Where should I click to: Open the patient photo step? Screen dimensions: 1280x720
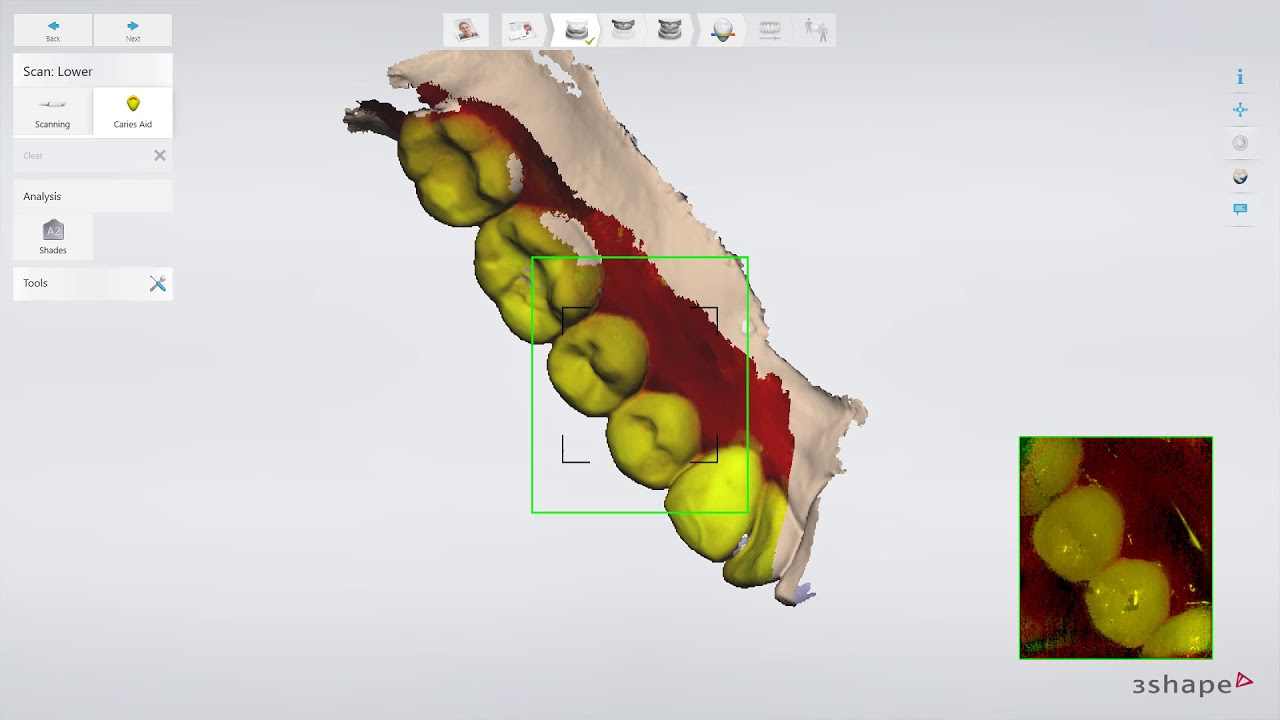[467, 30]
